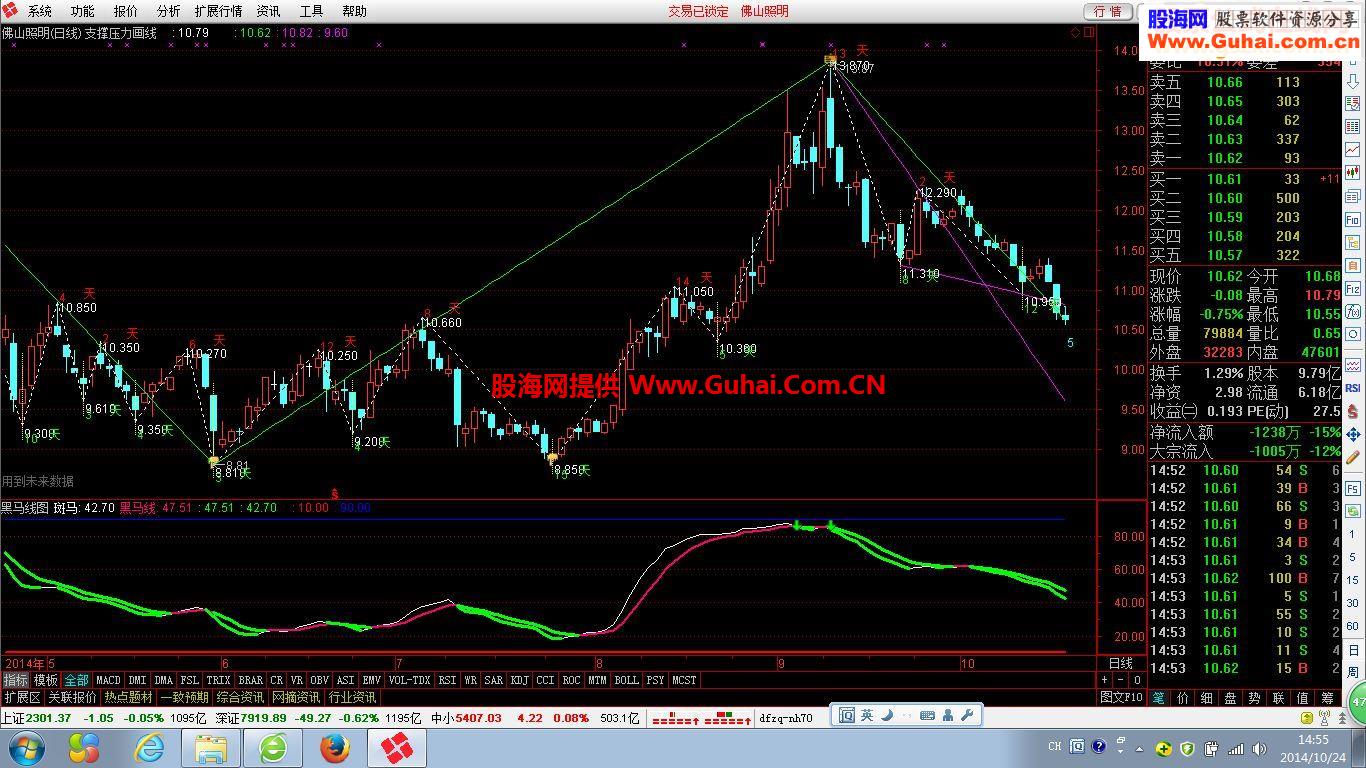Select the FSL indicator tab
This screenshot has width=1366, height=768.
tap(190, 680)
